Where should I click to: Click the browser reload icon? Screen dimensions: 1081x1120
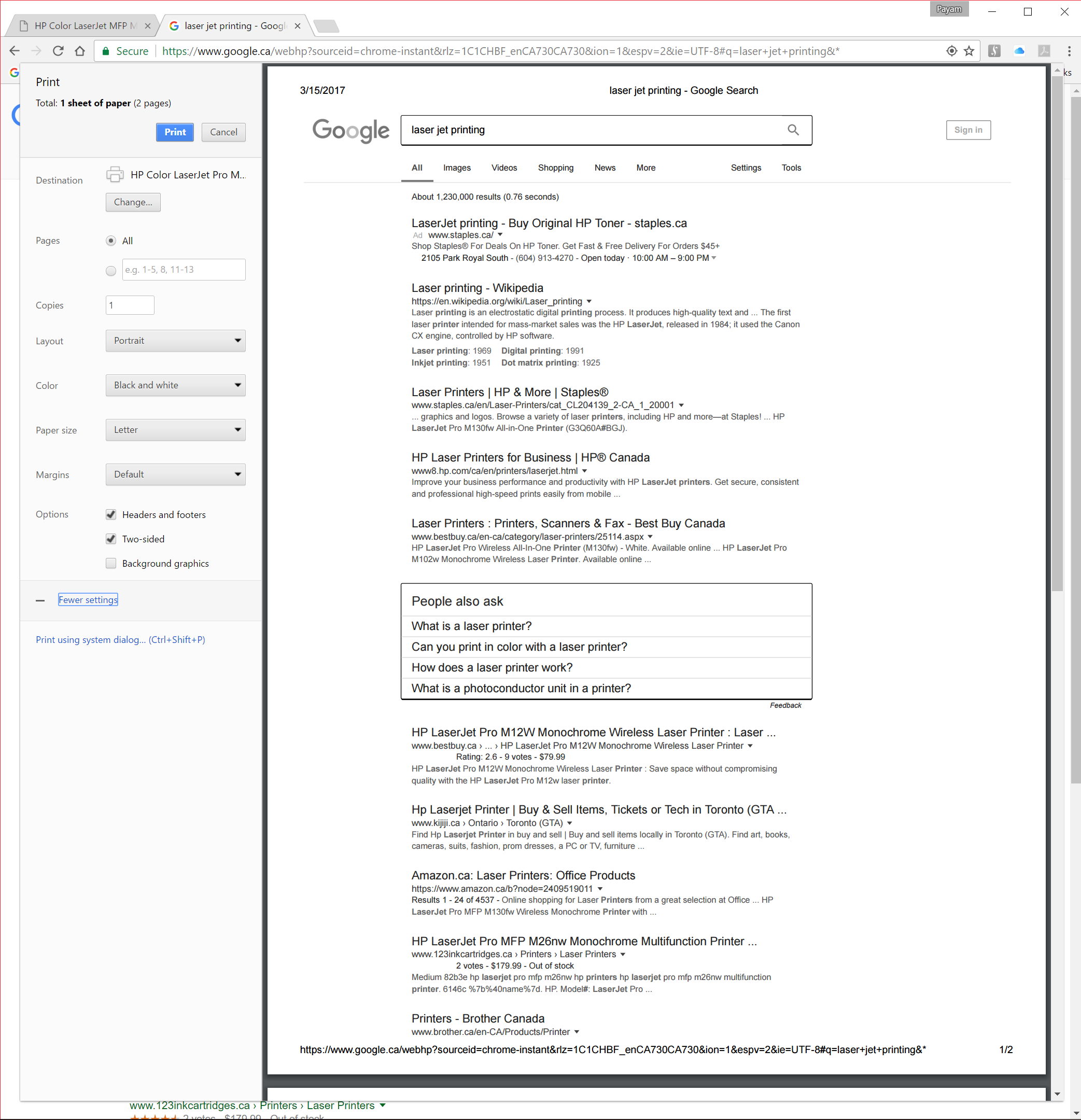click(58, 51)
